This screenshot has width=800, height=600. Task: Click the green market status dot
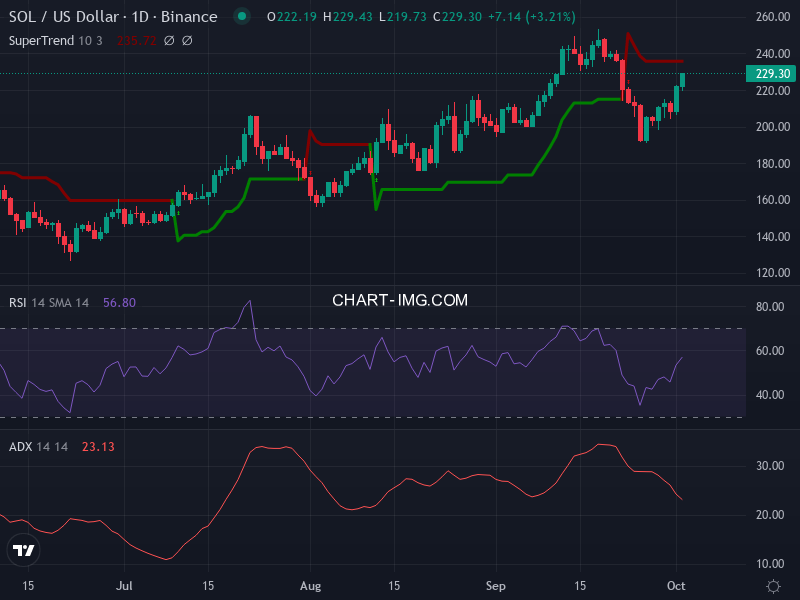click(x=240, y=17)
